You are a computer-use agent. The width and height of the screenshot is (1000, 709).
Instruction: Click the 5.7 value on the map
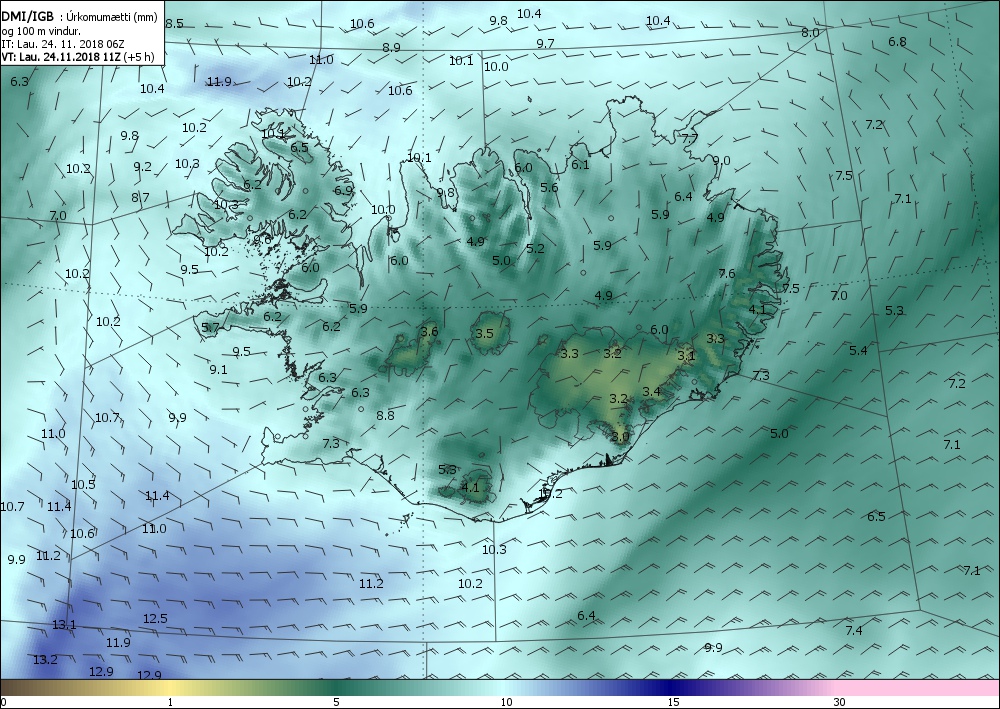[x=210, y=328]
